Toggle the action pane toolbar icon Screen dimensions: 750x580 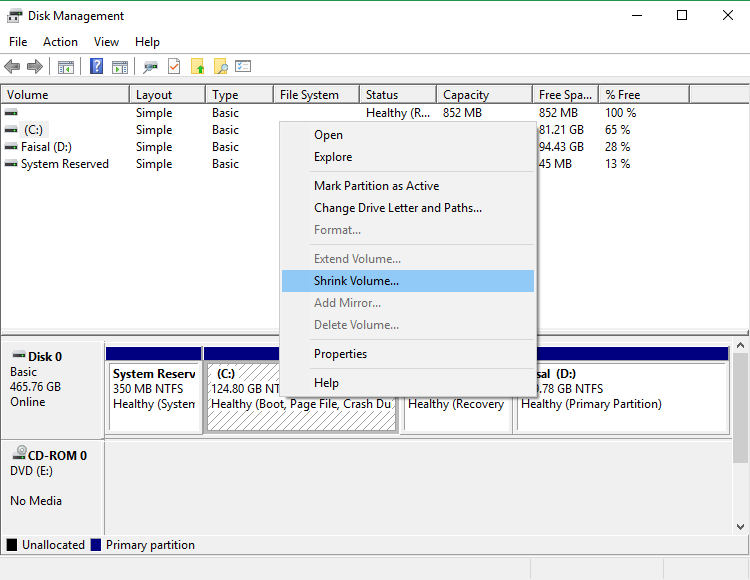click(120, 67)
